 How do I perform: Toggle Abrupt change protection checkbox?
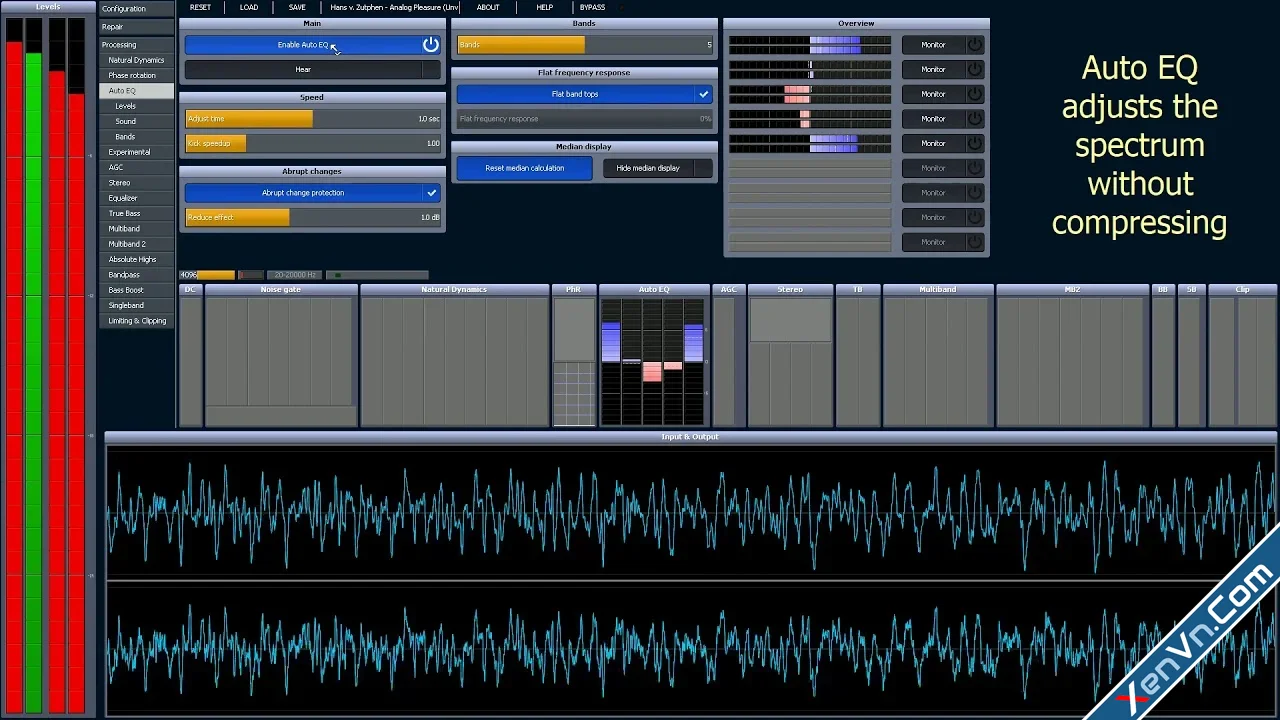point(431,193)
